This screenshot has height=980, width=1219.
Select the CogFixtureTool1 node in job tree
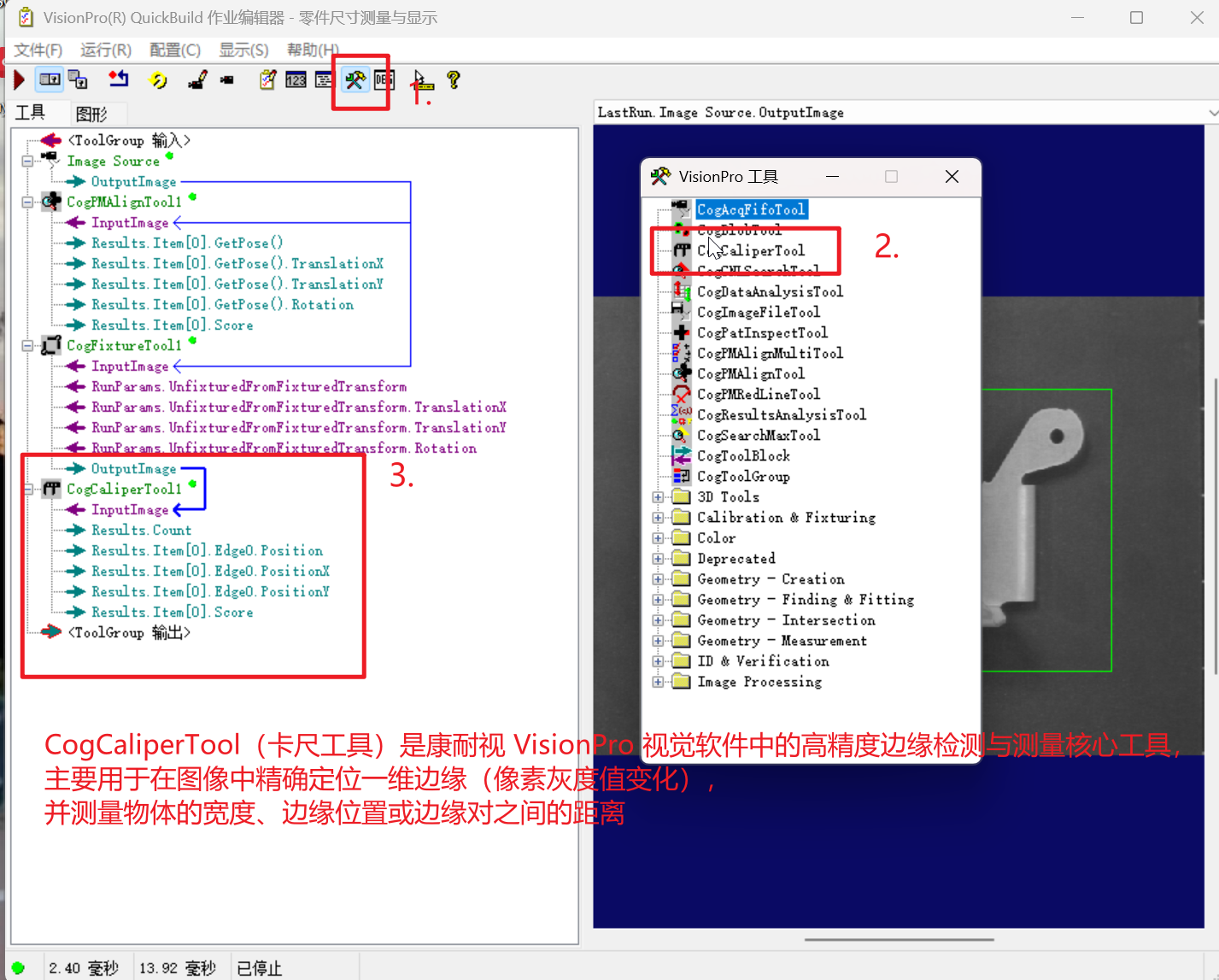(124, 345)
